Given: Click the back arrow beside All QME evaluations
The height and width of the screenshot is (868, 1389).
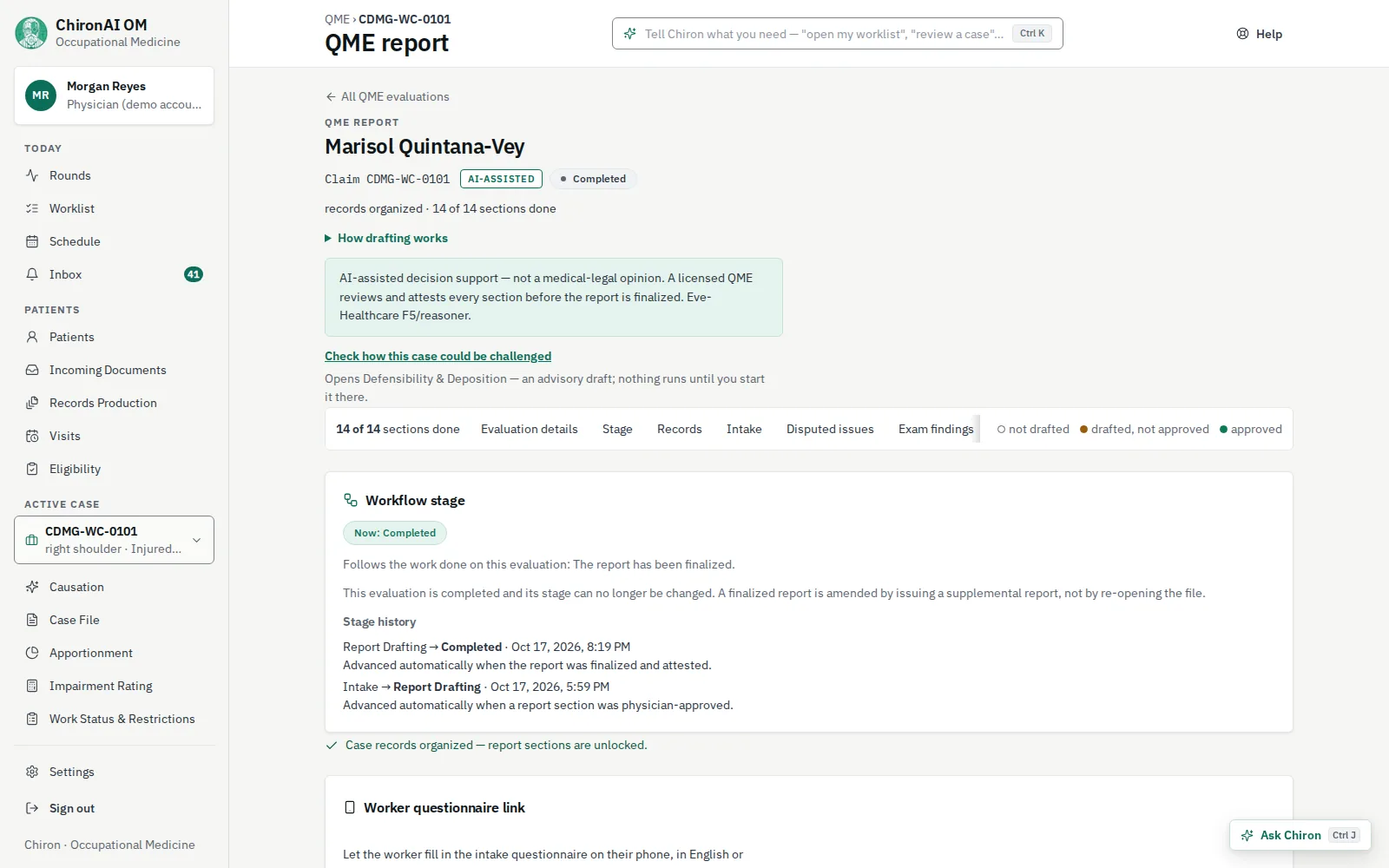Looking at the screenshot, I should 331,96.
